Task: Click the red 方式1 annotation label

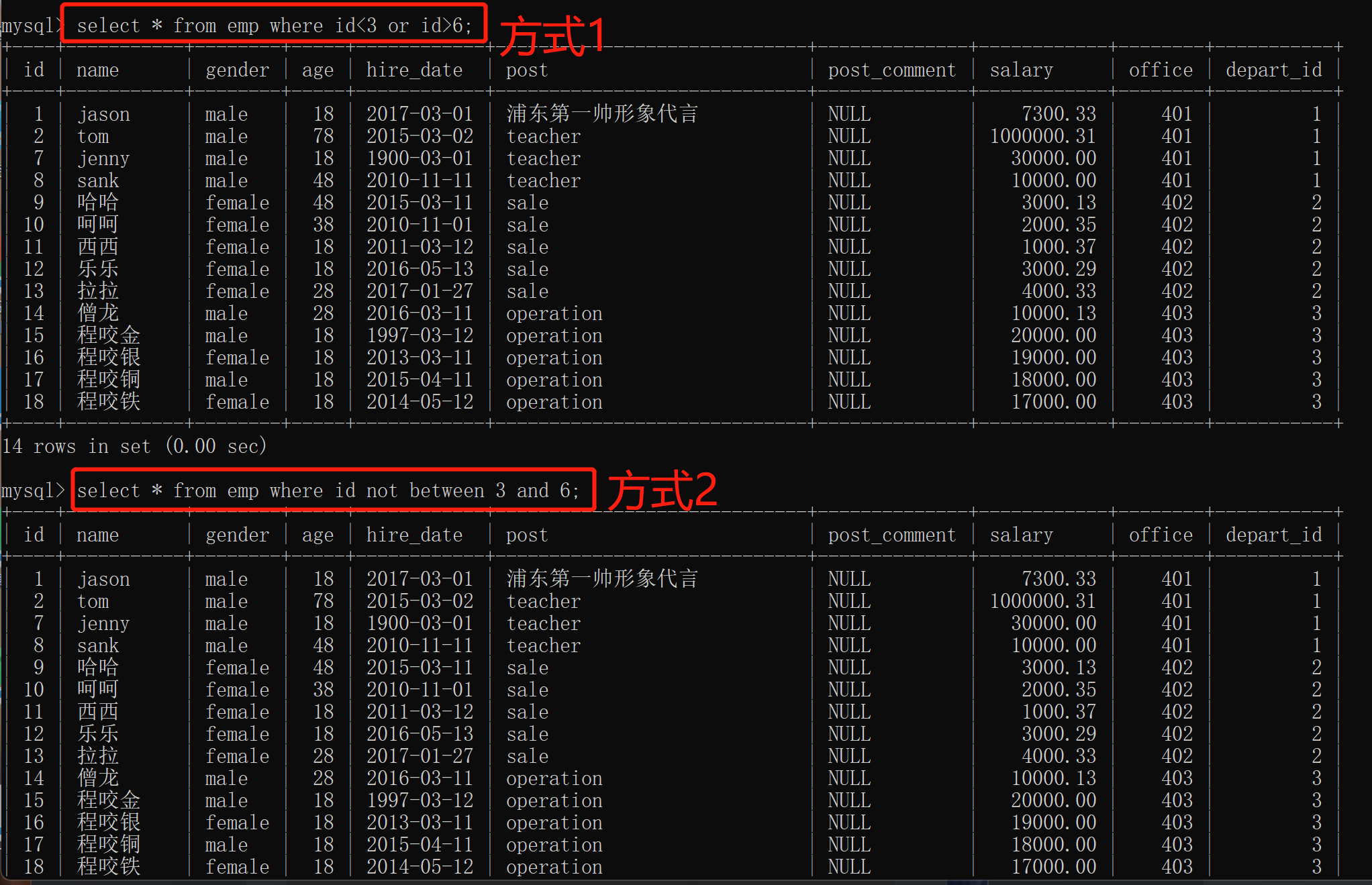Action: click(553, 35)
